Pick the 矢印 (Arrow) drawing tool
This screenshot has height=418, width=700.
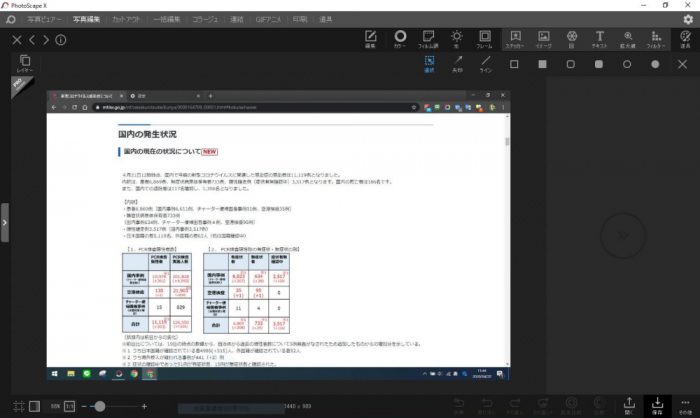click(x=458, y=64)
